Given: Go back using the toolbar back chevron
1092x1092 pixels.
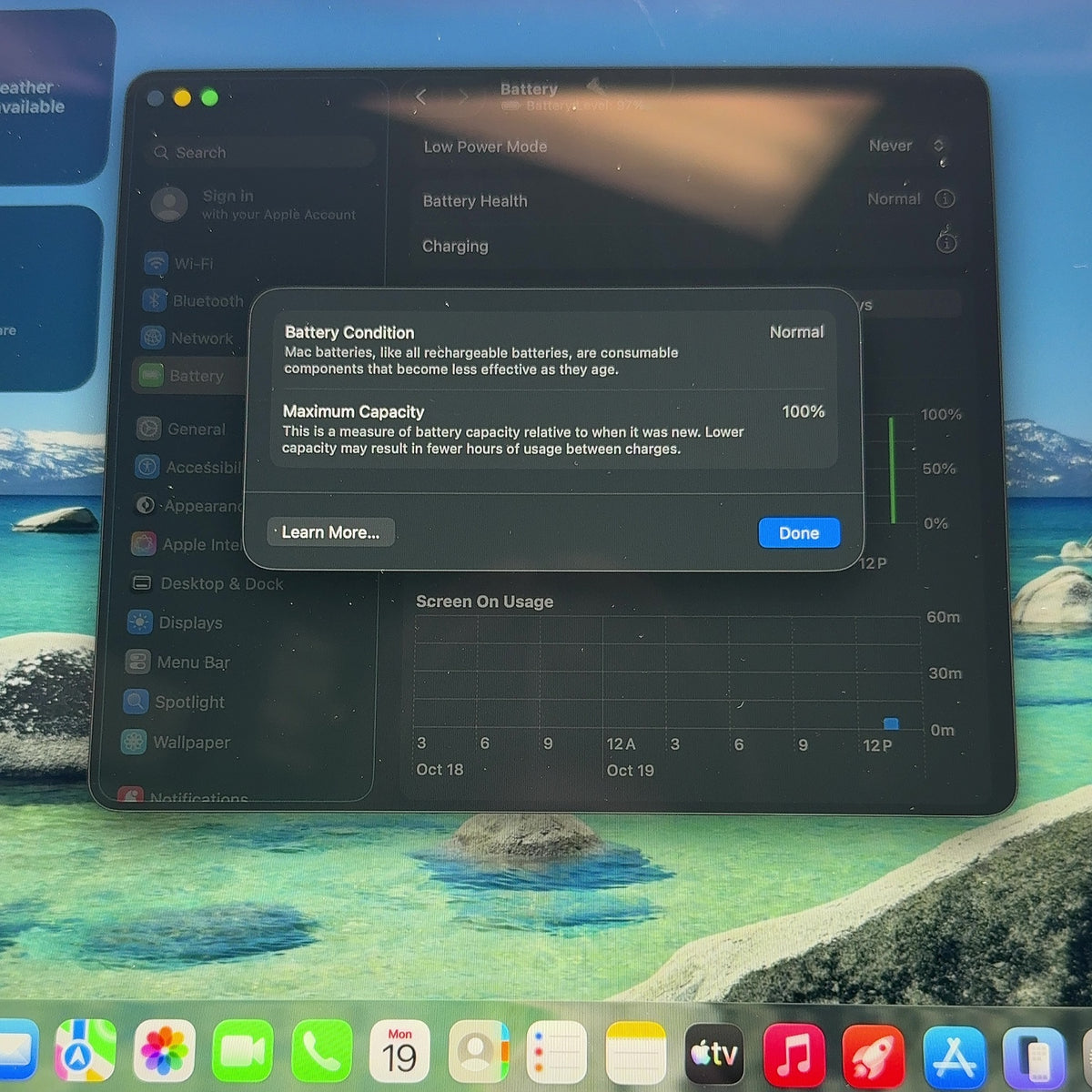Looking at the screenshot, I should 420,96.
